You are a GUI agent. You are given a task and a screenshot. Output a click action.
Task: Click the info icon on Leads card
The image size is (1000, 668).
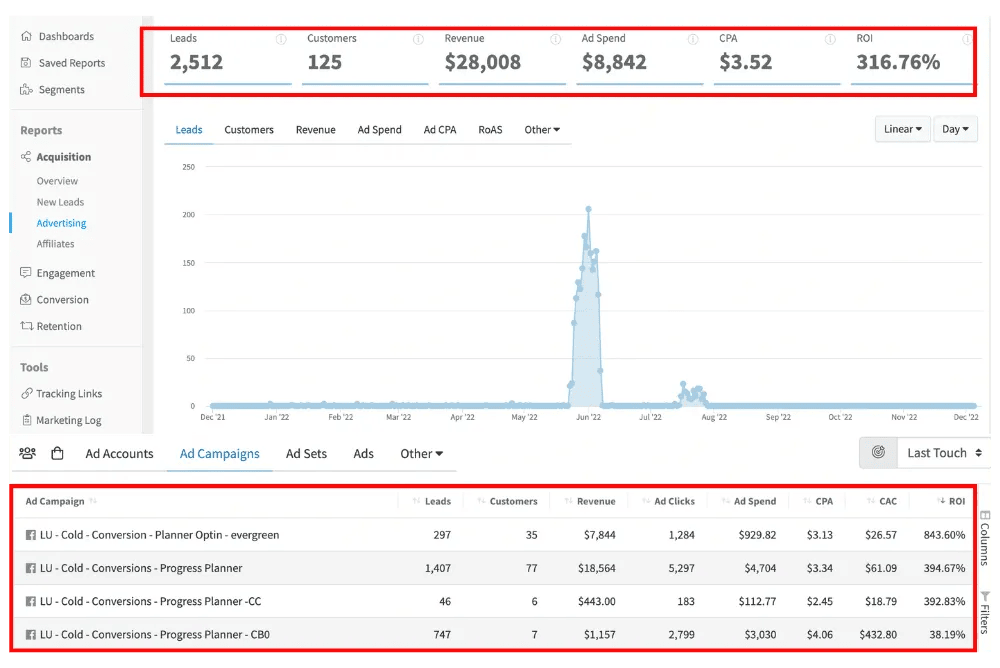[281, 40]
